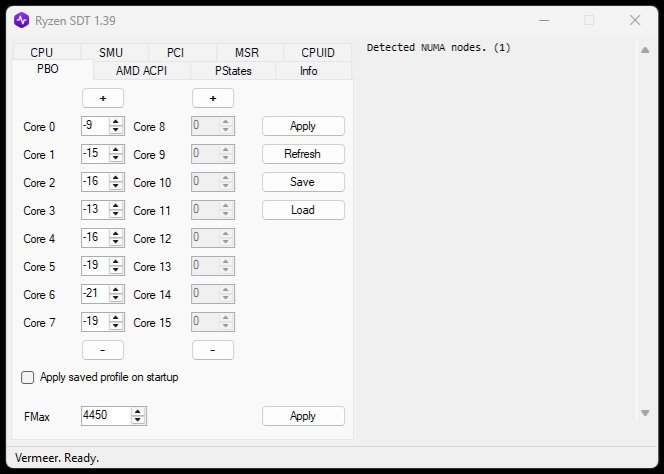Image resolution: width=664 pixels, height=474 pixels.
Task: Refresh the PBO values
Action: coord(303,154)
